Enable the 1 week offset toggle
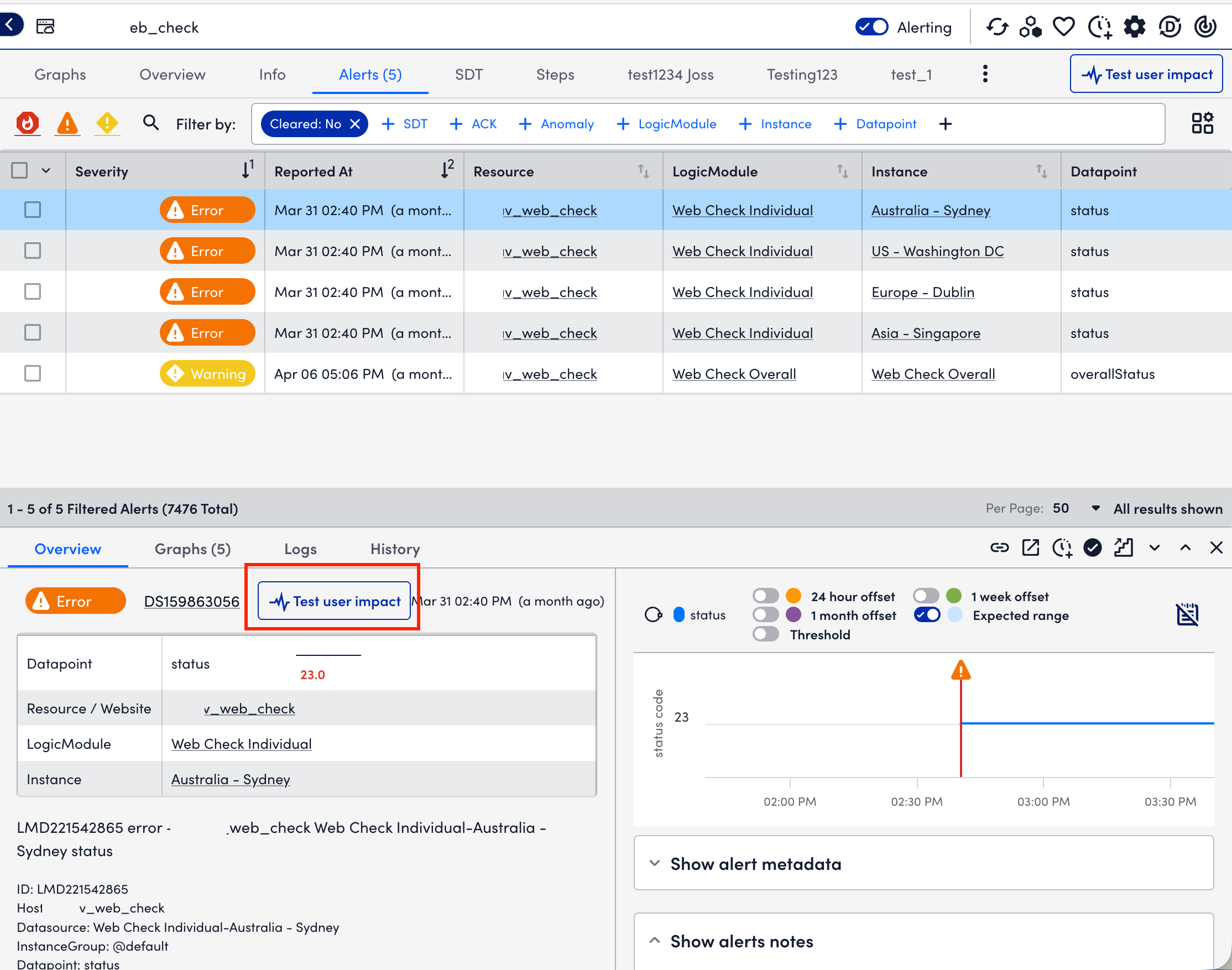1232x970 pixels. [926, 596]
